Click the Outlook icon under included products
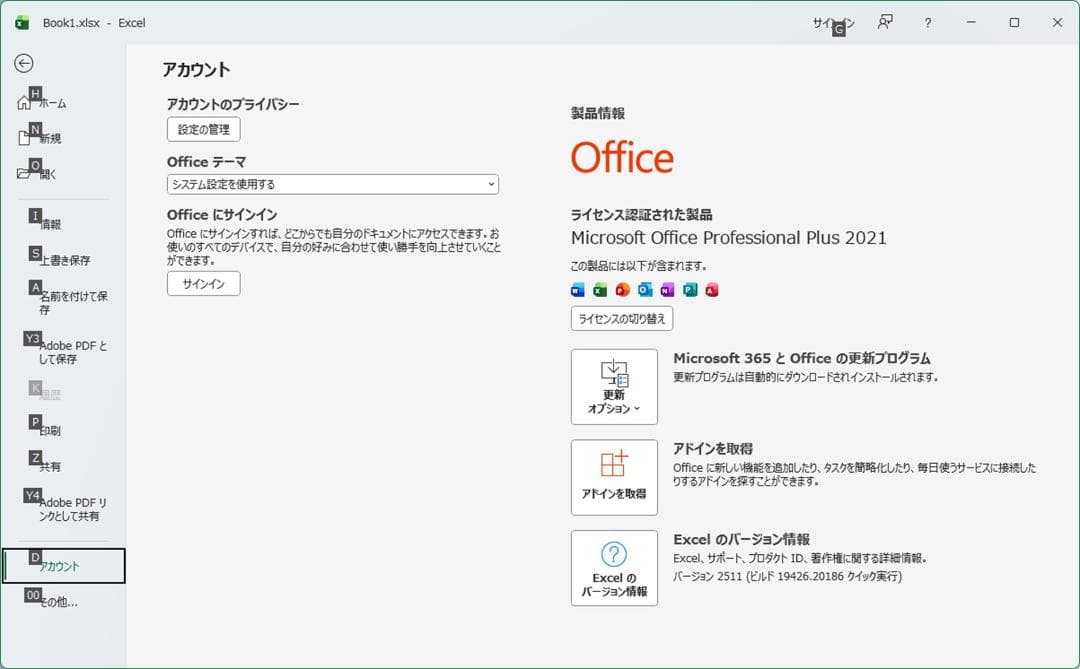1080x669 pixels. (x=646, y=289)
